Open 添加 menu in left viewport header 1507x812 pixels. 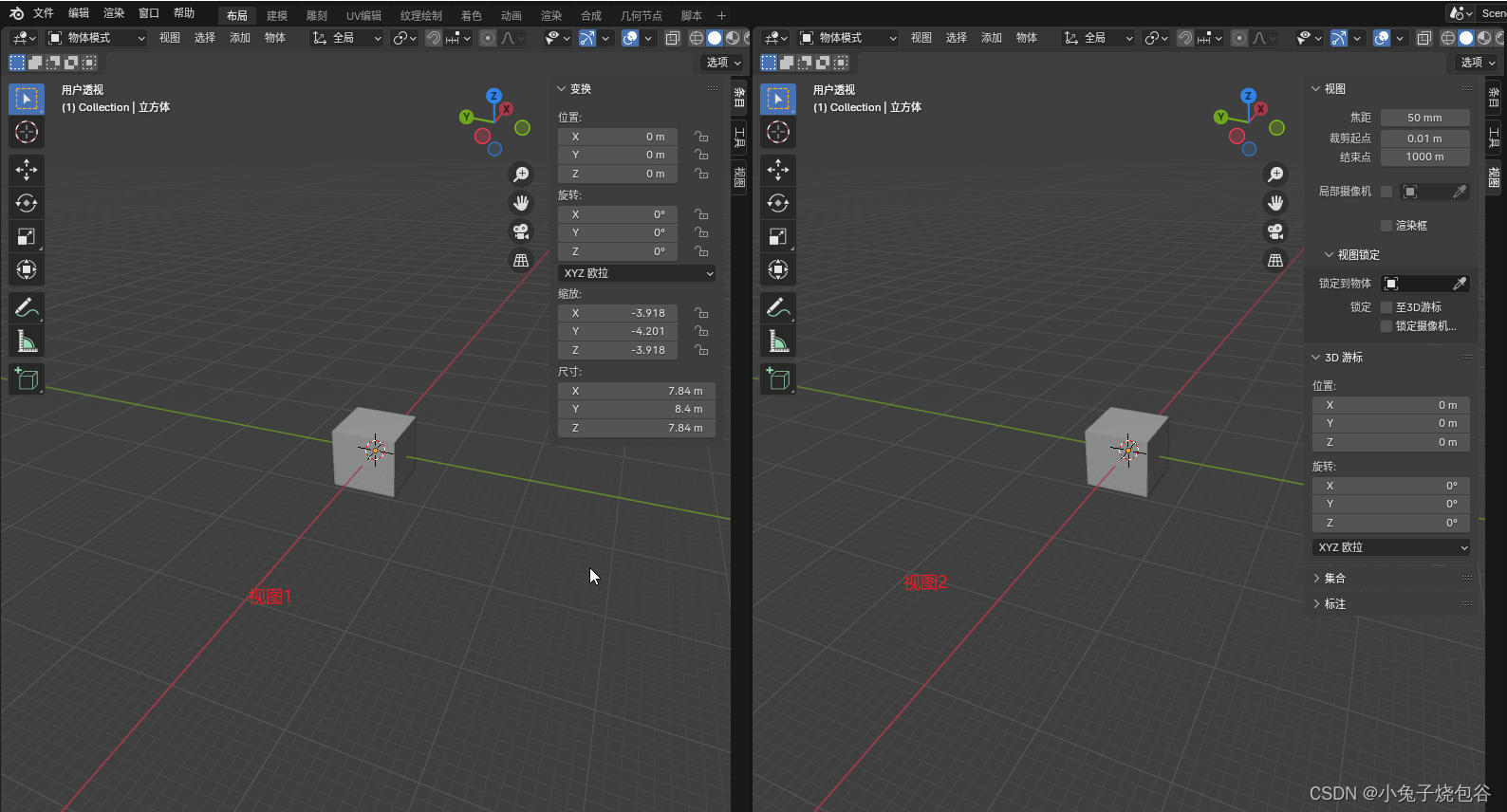pyautogui.click(x=240, y=38)
